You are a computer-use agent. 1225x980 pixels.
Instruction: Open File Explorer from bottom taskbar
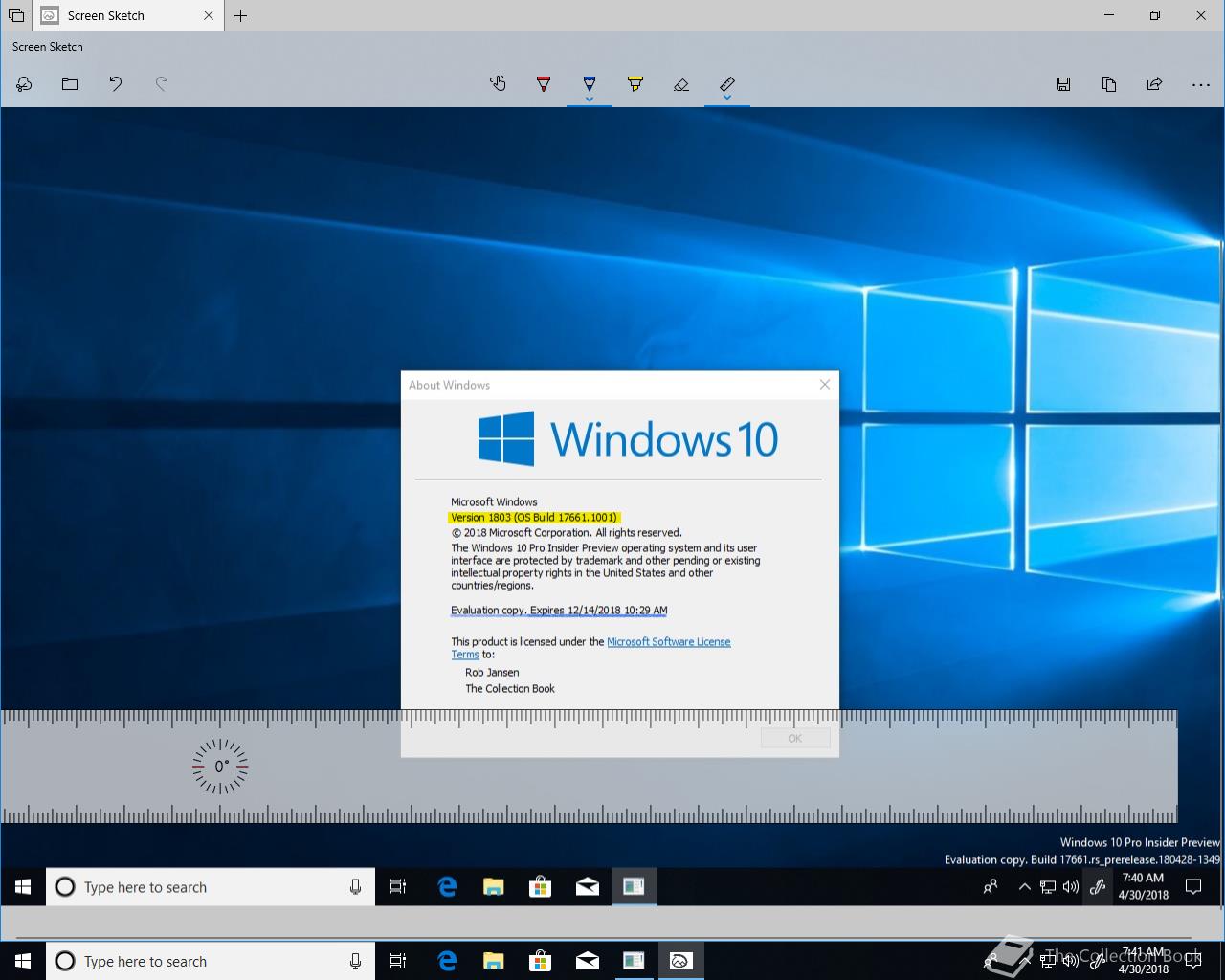click(493, 961)
